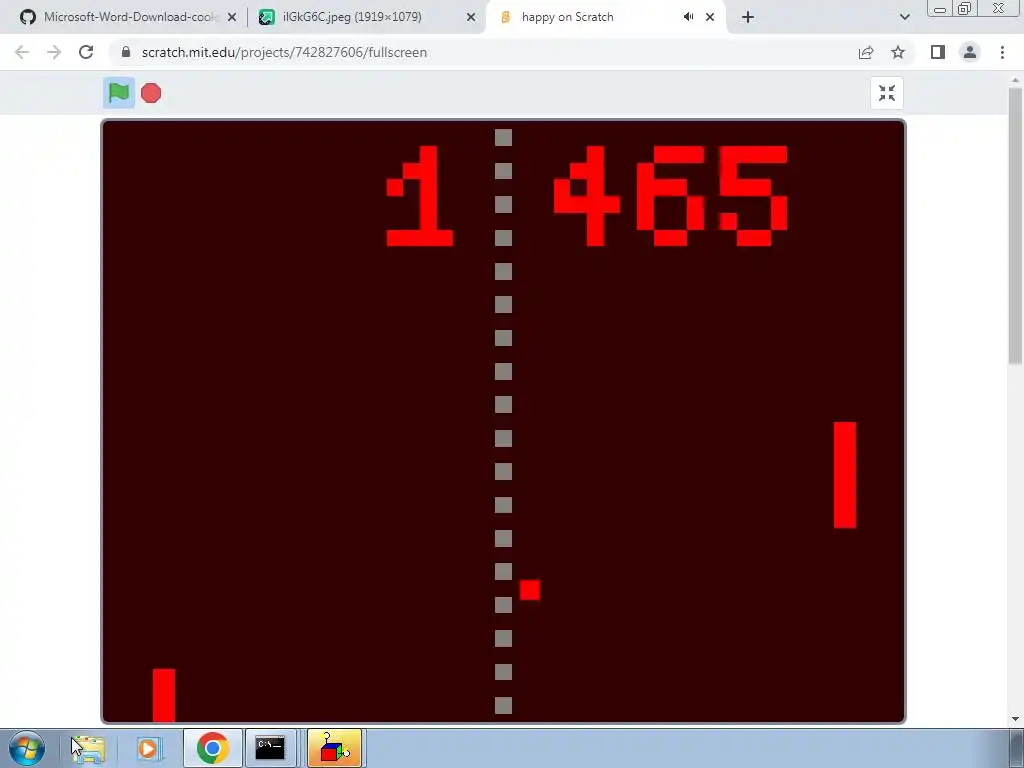Expand the tab search dropdown
This screenshot has width=1024, height=768.
(x=904, y=17)
